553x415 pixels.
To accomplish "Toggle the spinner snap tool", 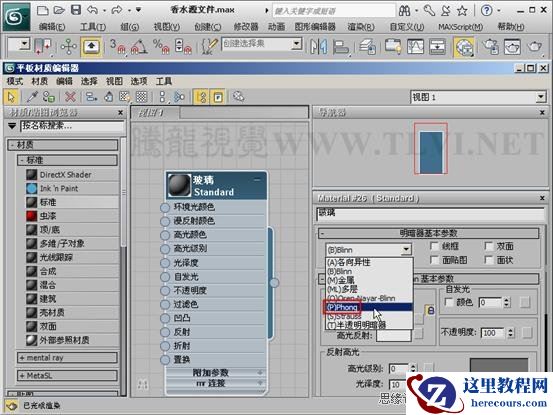I will (183, 47).
